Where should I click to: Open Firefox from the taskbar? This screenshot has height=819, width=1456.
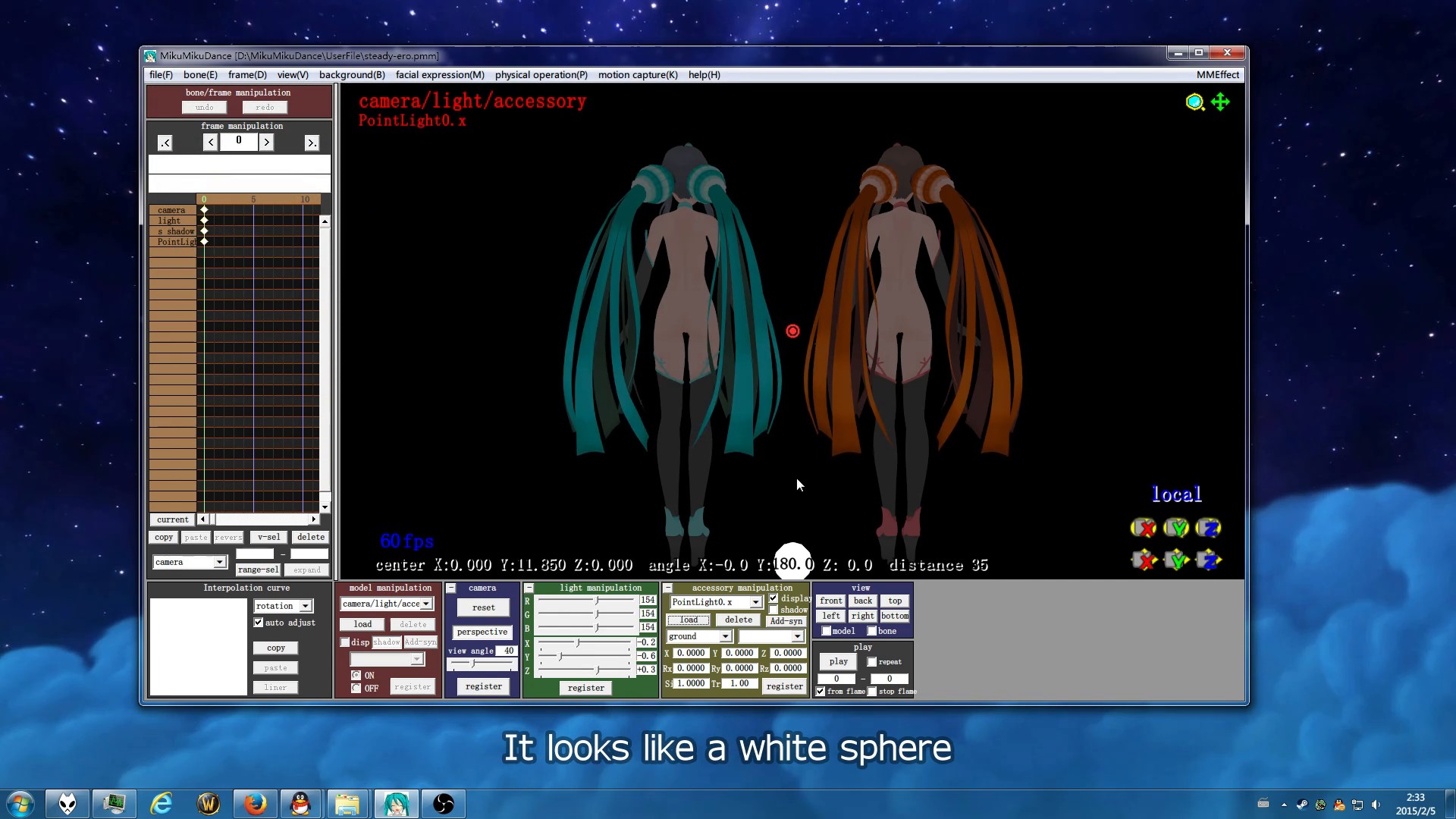(x=255, y=804)
